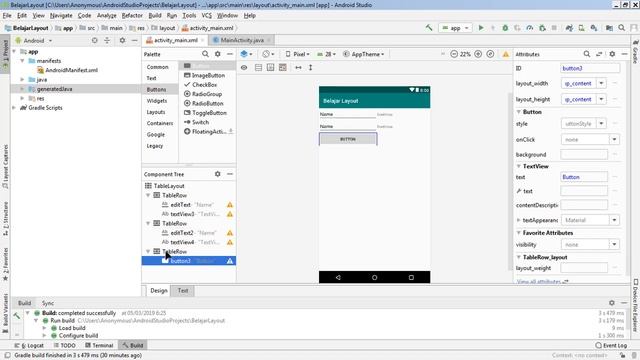This screenshot has width=640, height=360.
Task: Zoom out the design preview
Action: (x=453, y=54)
